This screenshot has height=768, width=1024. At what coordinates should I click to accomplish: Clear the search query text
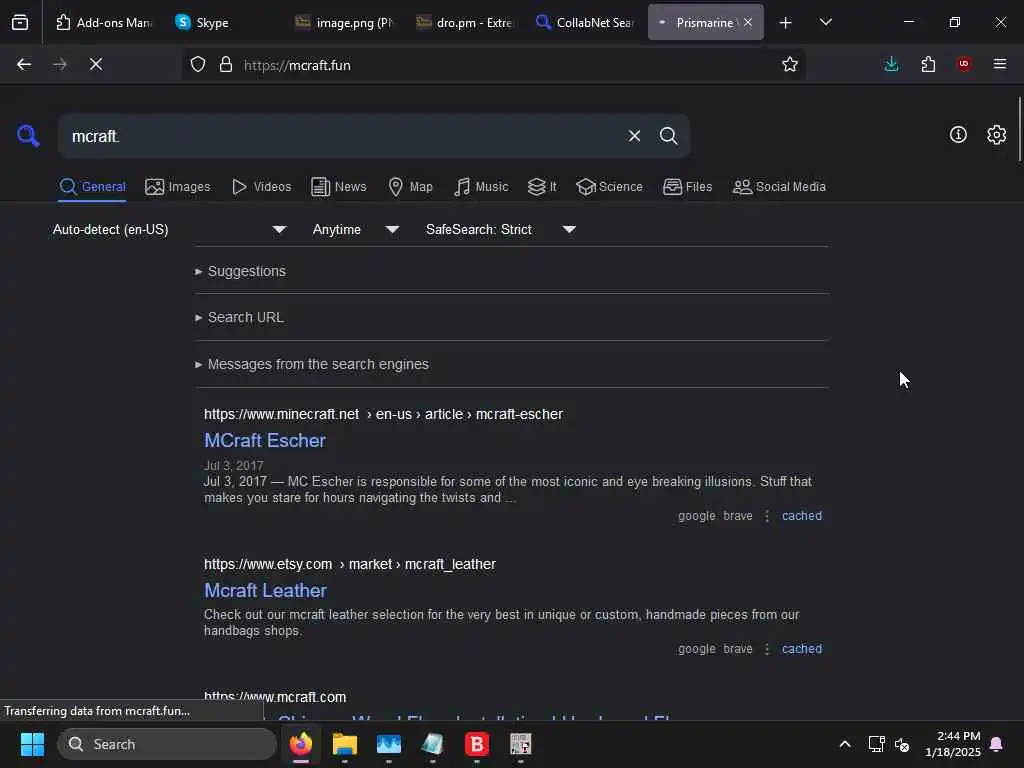coord(634,136)
